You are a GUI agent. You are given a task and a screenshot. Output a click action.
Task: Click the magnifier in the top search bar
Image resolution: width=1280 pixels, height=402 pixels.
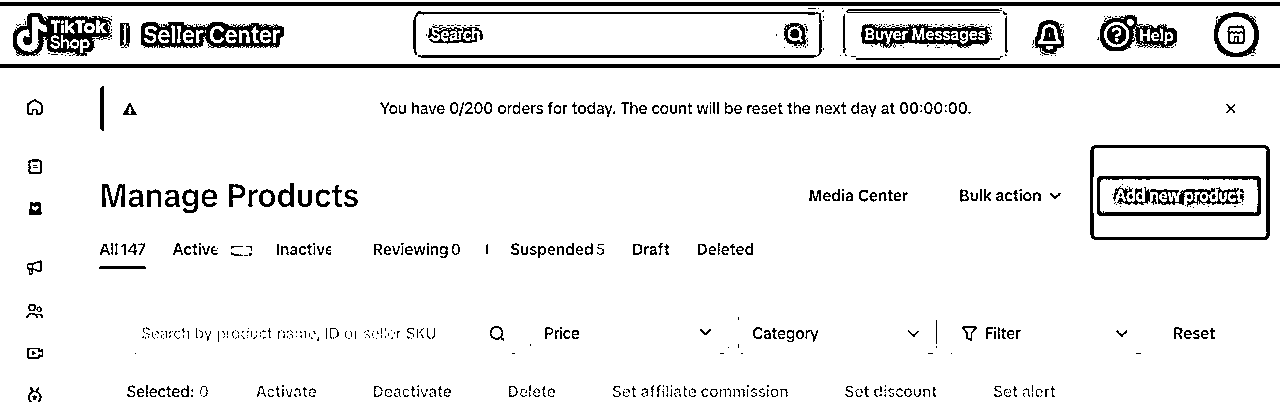[795, 35]
